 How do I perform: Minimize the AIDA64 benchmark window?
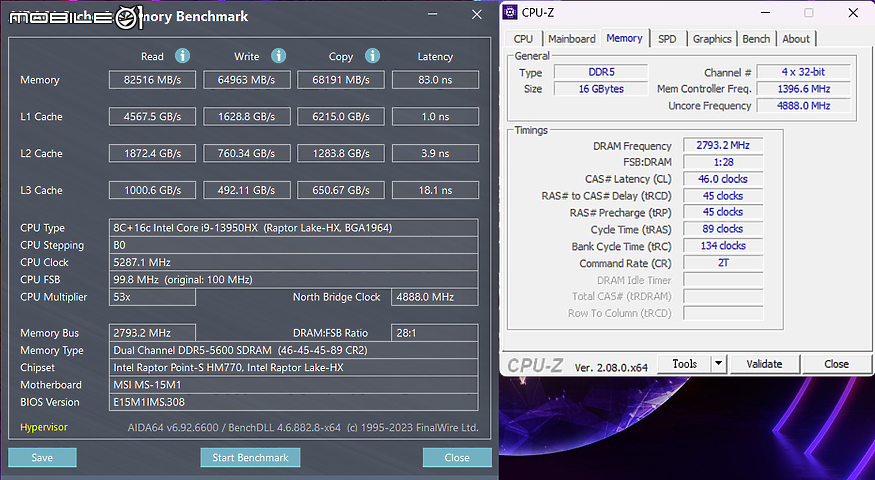coord(432,15)
